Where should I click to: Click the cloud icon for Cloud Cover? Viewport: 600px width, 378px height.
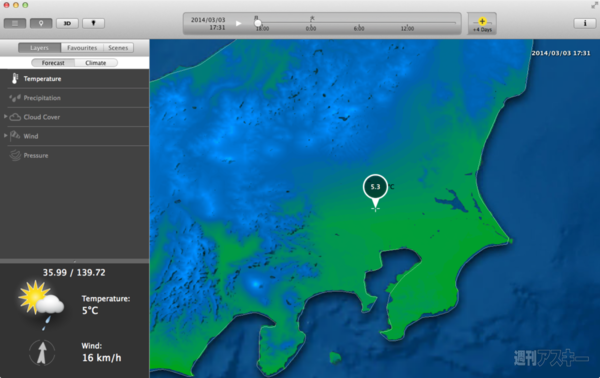pyautogui.click(x=15, y=117)
